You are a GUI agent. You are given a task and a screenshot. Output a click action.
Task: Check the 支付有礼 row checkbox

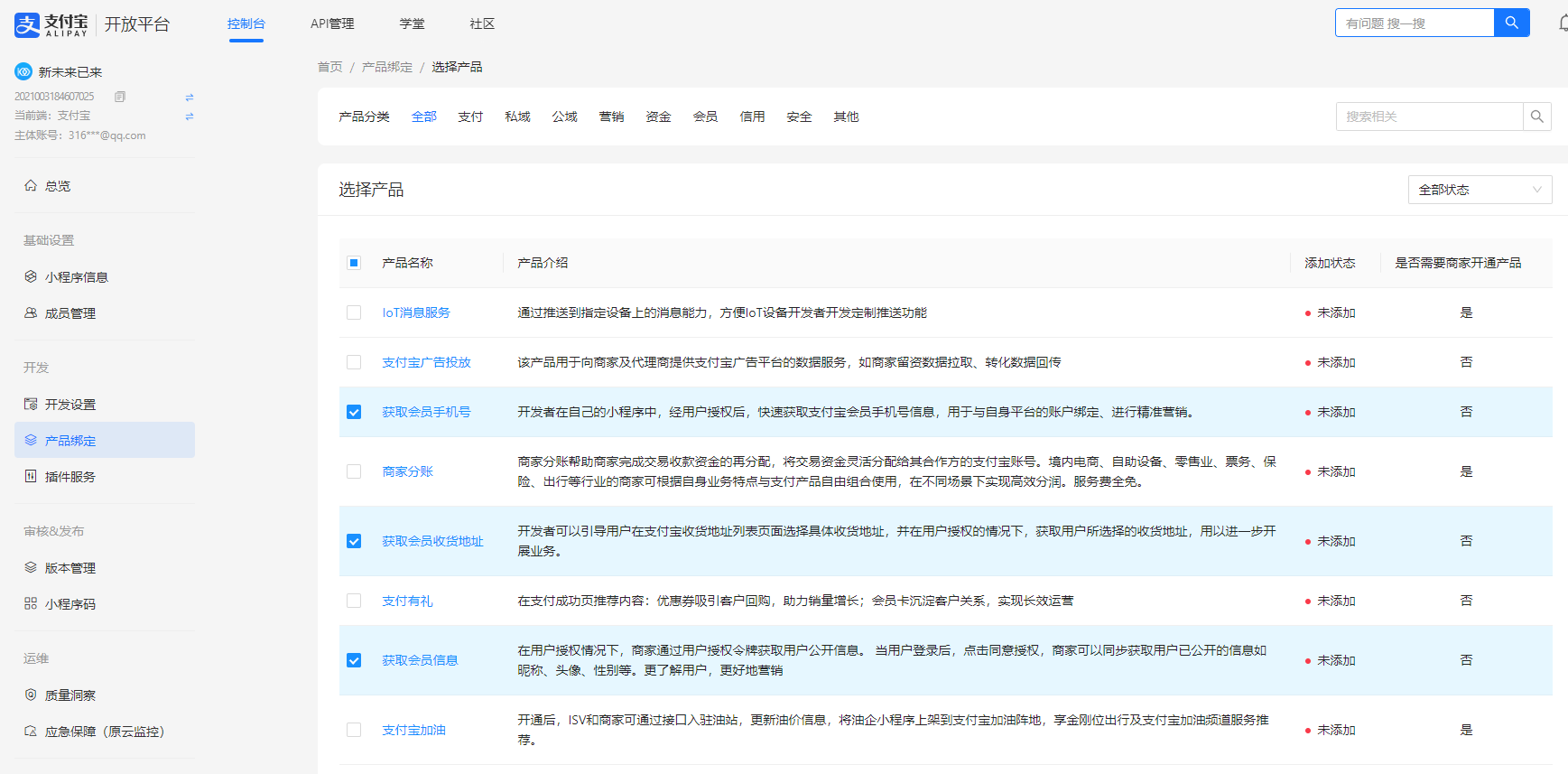coord(354,601)
